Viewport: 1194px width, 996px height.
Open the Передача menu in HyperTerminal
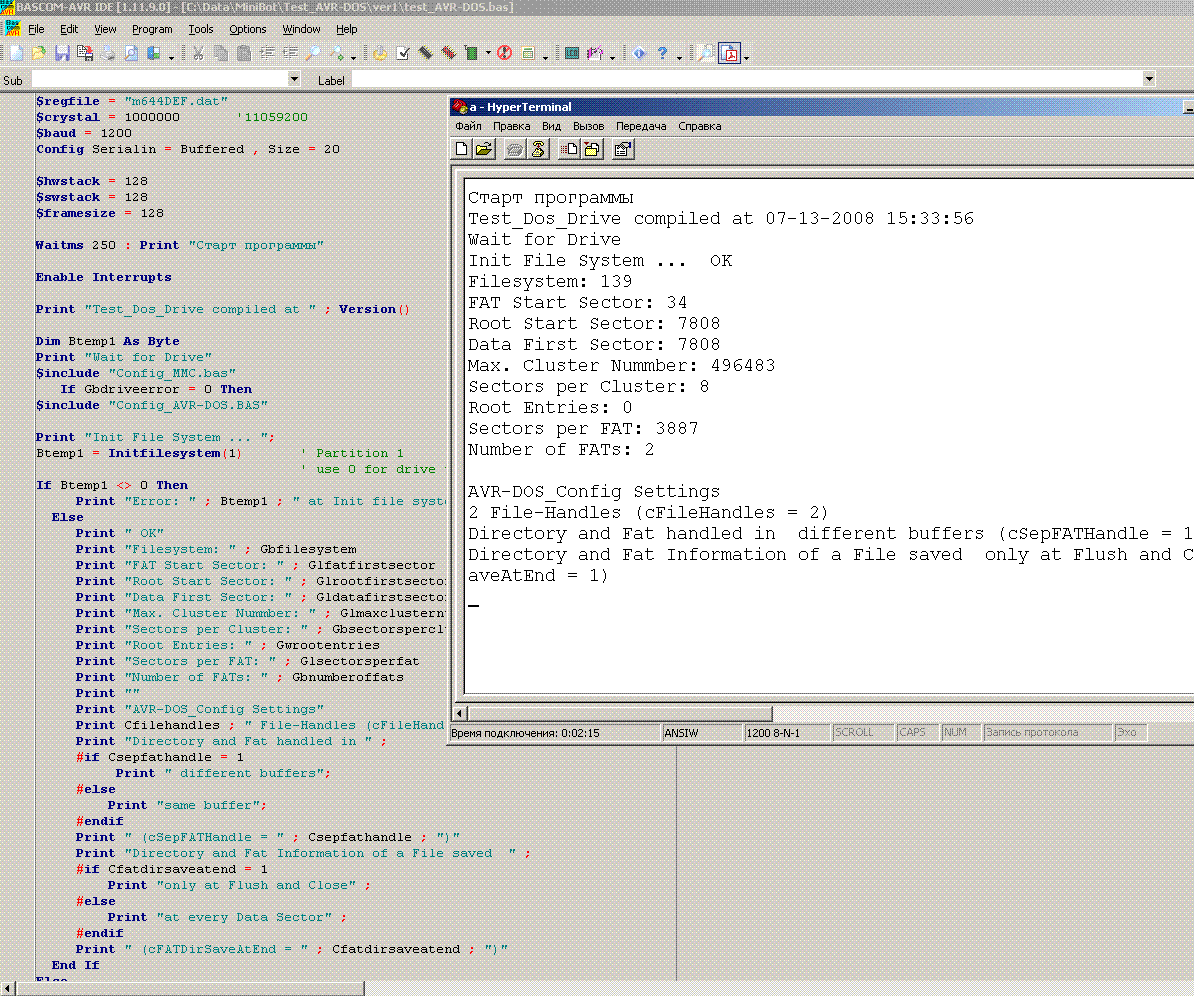pos(641,126)
